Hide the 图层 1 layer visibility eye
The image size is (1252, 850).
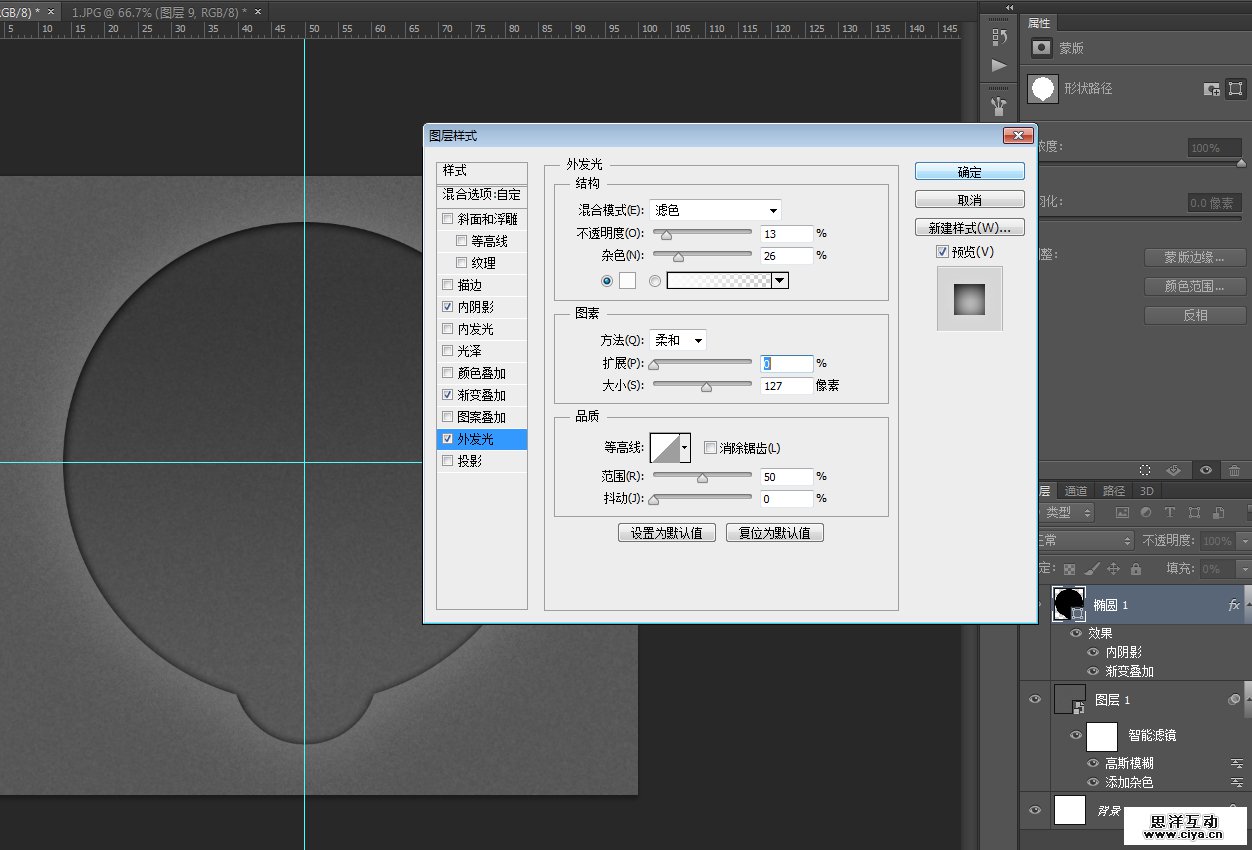(1035, 699)
